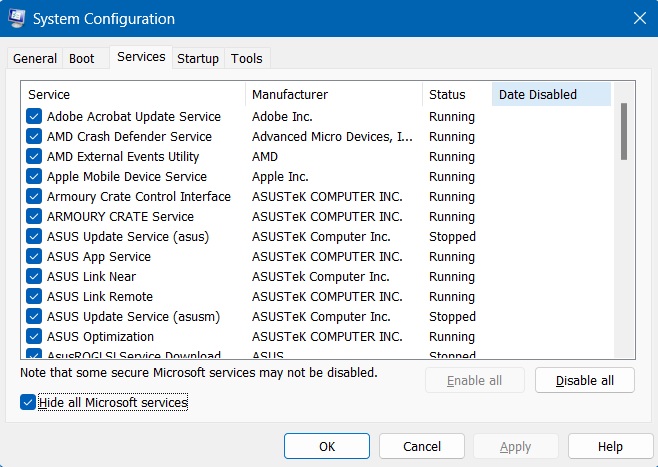Click Running status of Adobe Acrobat Update Service
658x467 pixels.
click(x=452, y=117)
